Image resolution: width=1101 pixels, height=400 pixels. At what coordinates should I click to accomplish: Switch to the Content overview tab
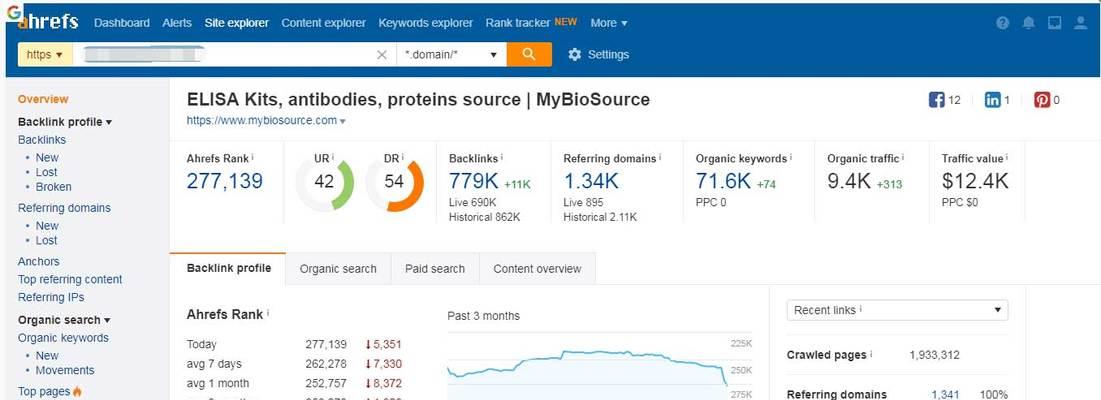(537, 269)
